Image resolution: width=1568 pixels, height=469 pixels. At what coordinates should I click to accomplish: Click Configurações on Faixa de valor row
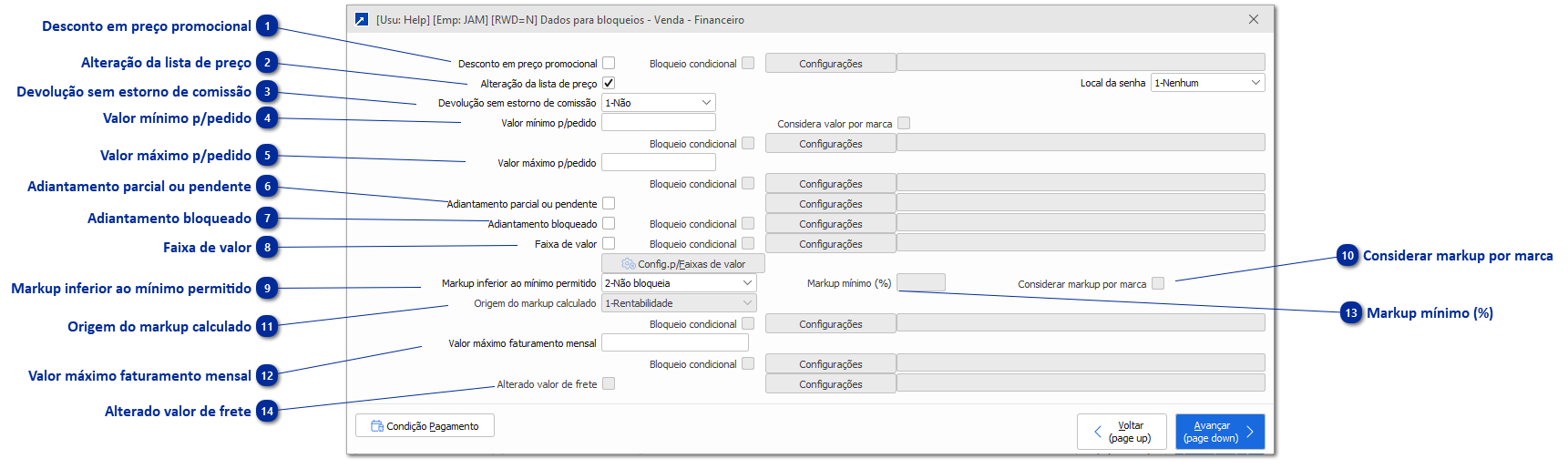(x=831, y=243)
